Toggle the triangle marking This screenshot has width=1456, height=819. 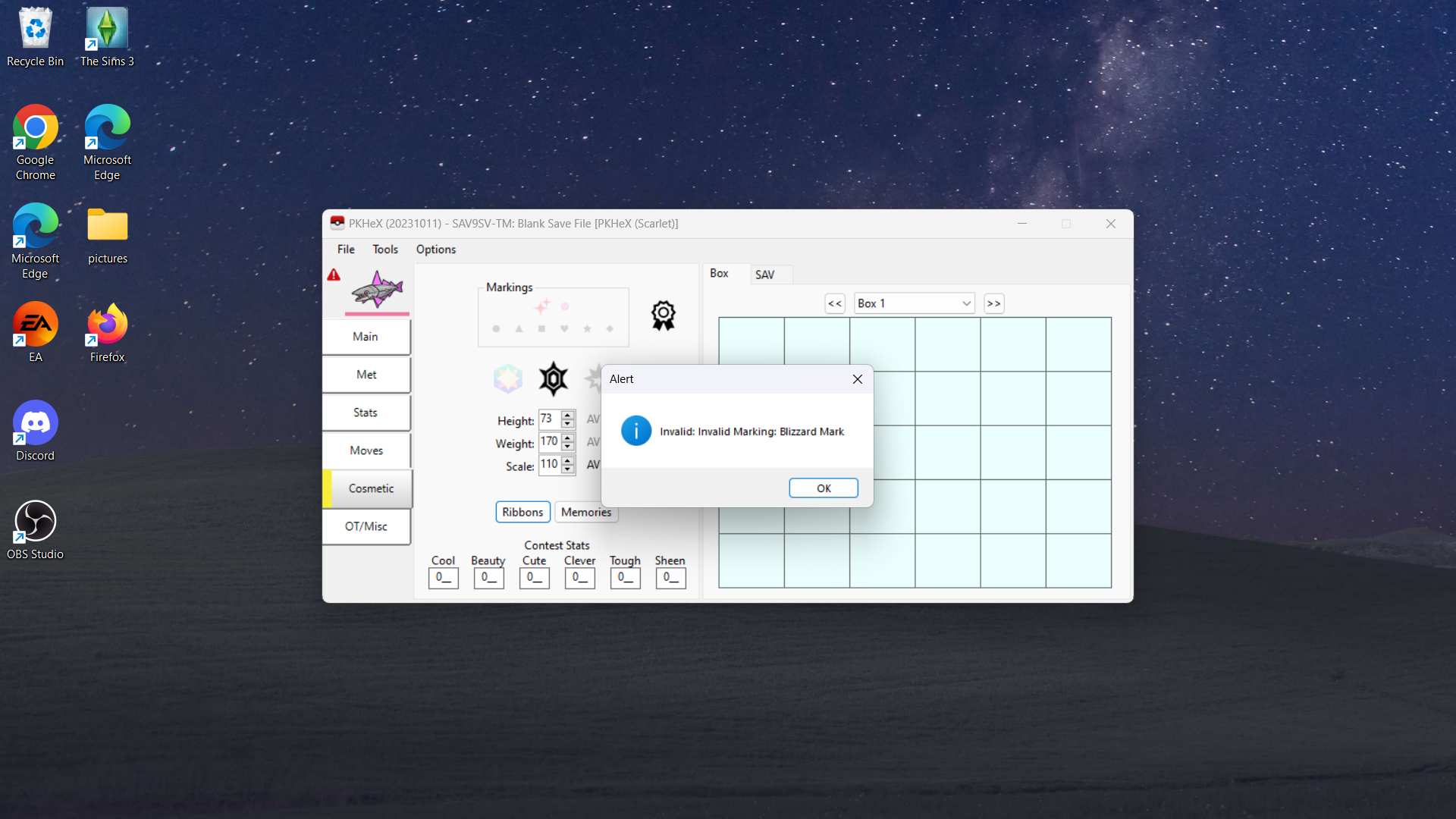point(519,329)
